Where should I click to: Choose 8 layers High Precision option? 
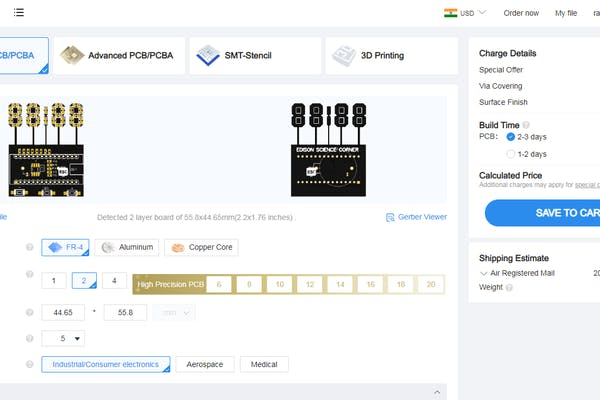click(249, 284)
